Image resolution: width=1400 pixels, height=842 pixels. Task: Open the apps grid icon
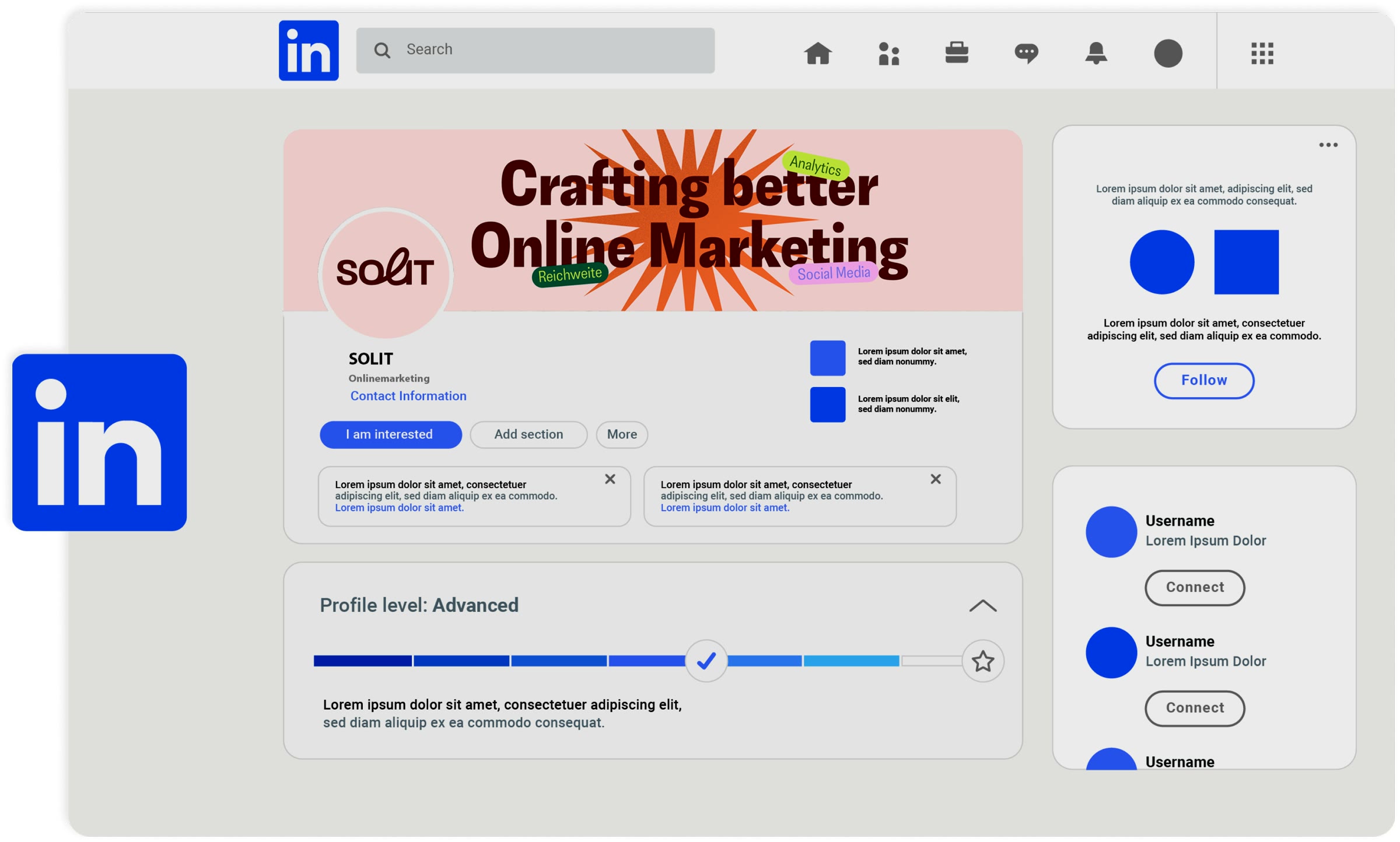tap(1262, 53)
